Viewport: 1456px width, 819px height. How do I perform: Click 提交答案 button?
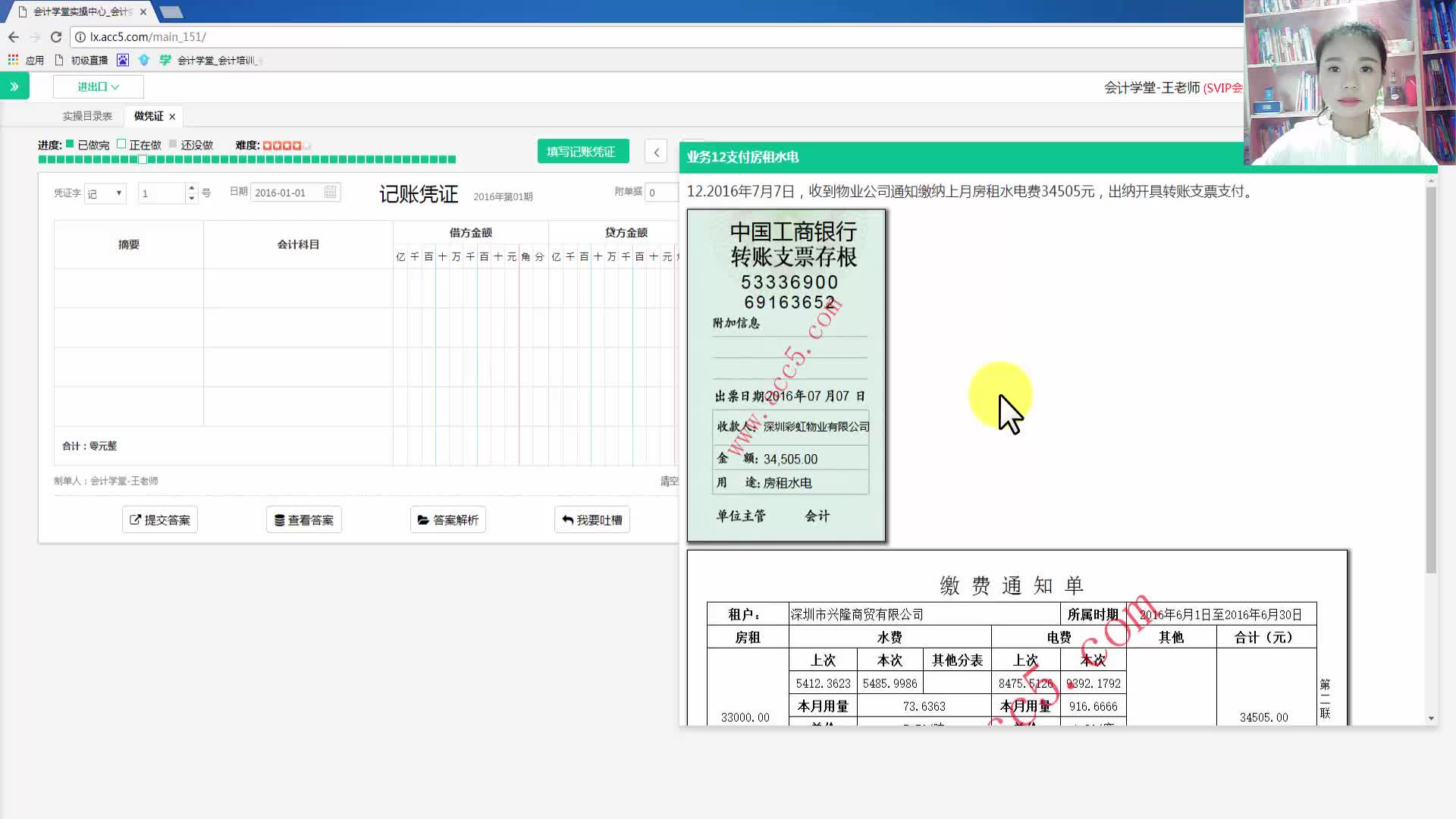(160, 519)
